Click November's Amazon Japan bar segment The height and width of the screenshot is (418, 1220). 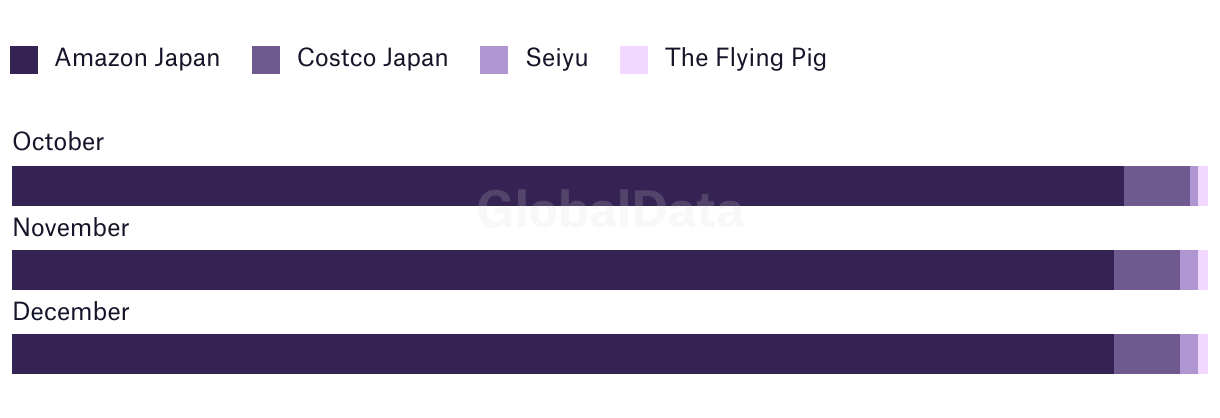click(562, 270)
